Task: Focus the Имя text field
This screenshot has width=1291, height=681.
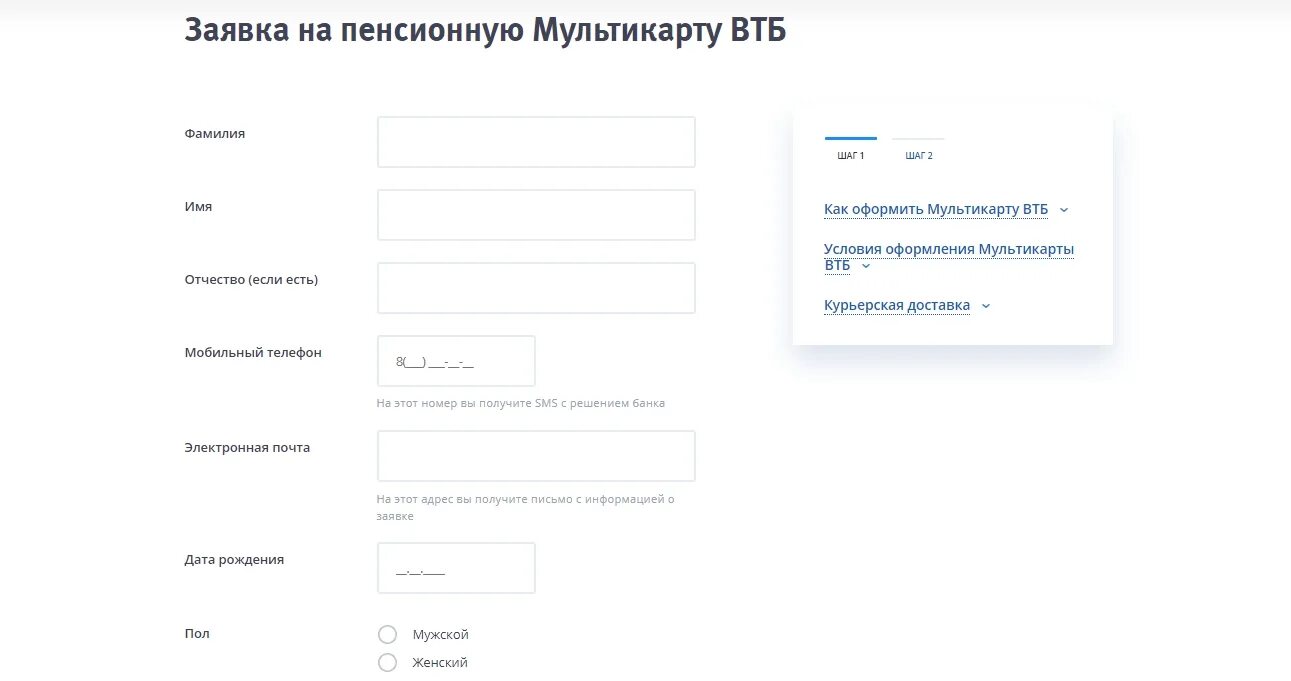Action: point(536,215)
